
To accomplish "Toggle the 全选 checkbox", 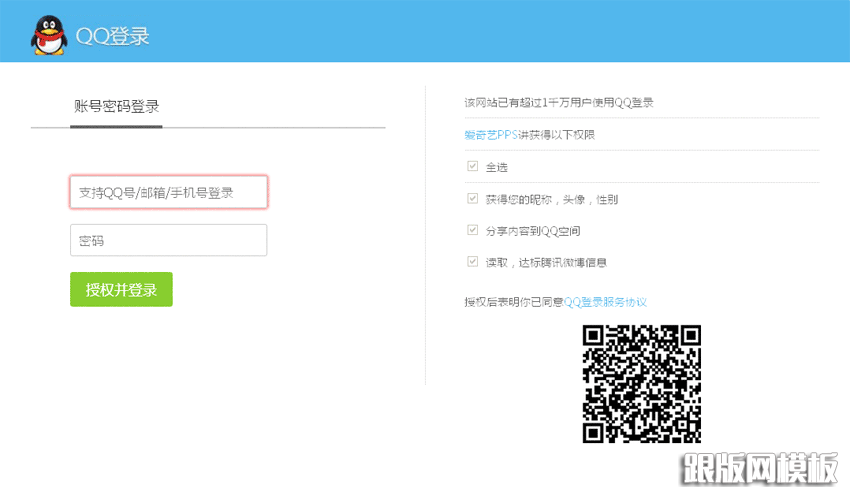I will coord(472,166).
